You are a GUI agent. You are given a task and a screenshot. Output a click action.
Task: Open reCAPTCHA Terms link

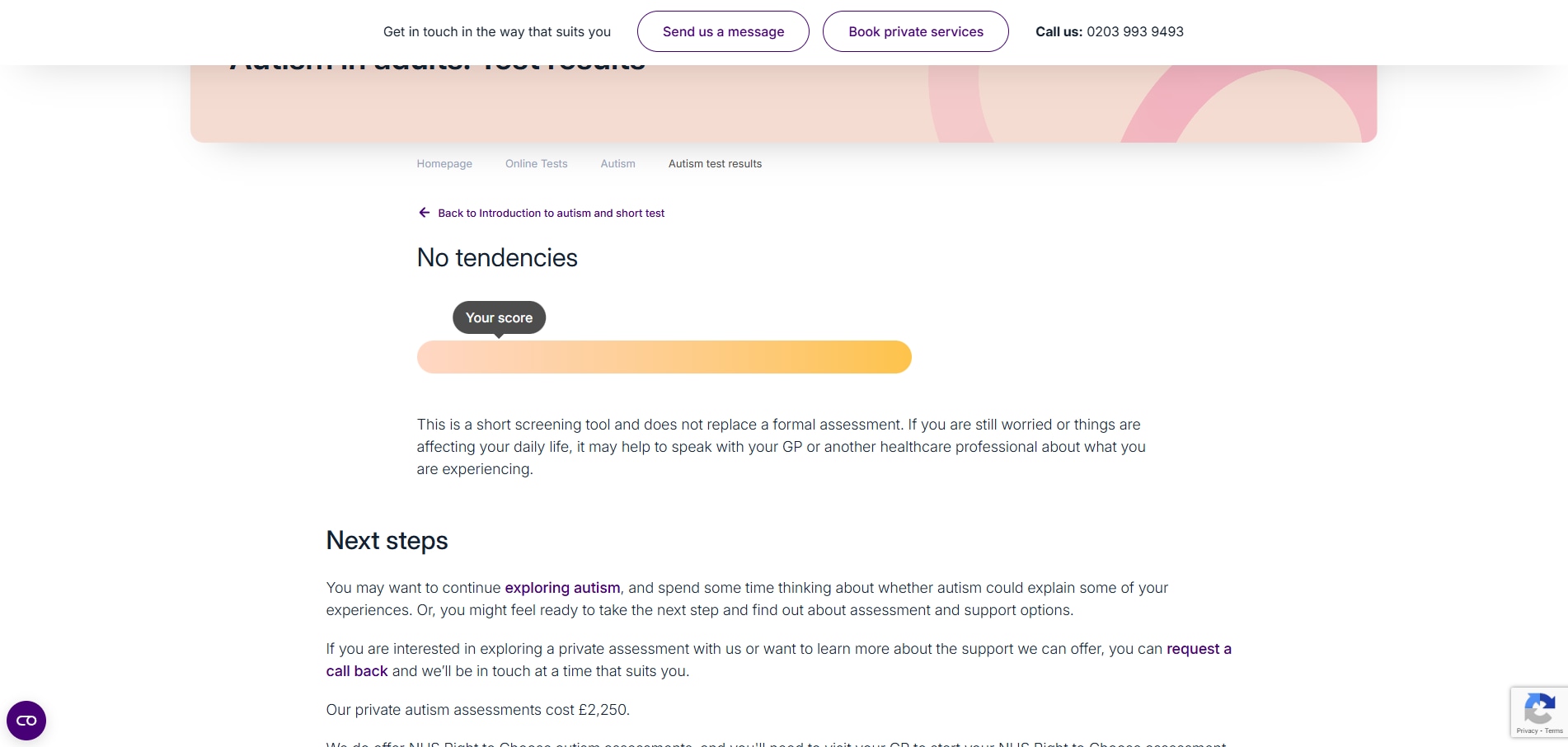pyautogui.click(x=1554, y=731)
